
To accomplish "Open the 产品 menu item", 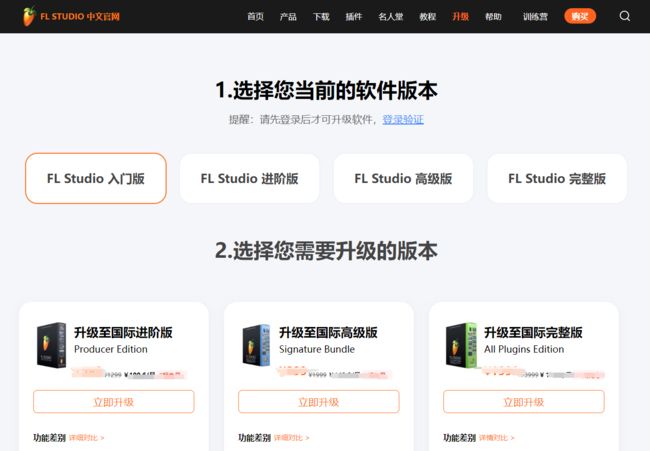I will pyautogui.click(x=288, y=17).
